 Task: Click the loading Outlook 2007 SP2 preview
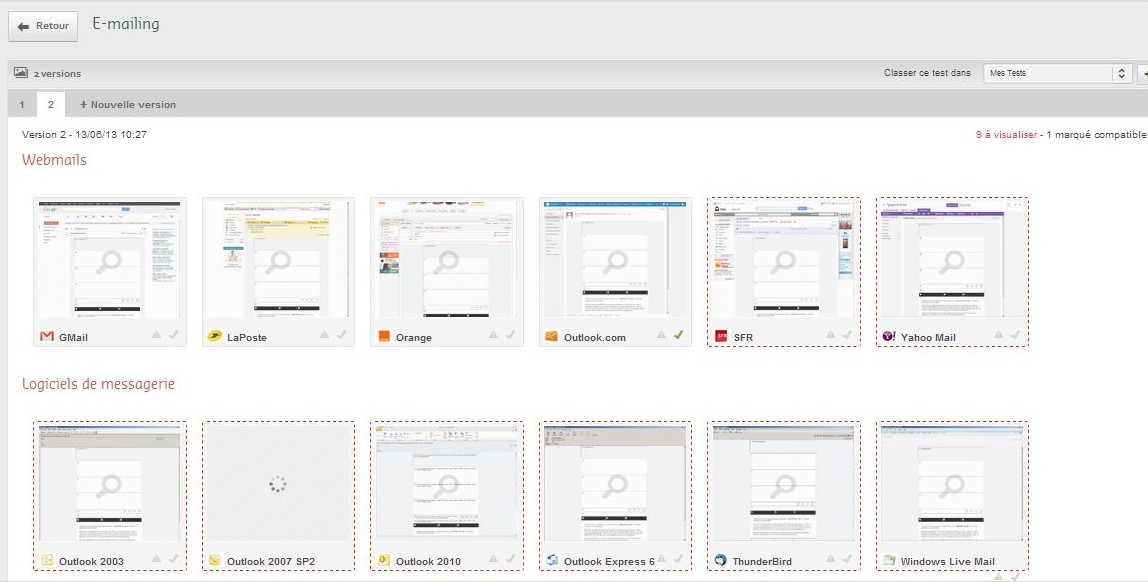click(x=278, y=484)
